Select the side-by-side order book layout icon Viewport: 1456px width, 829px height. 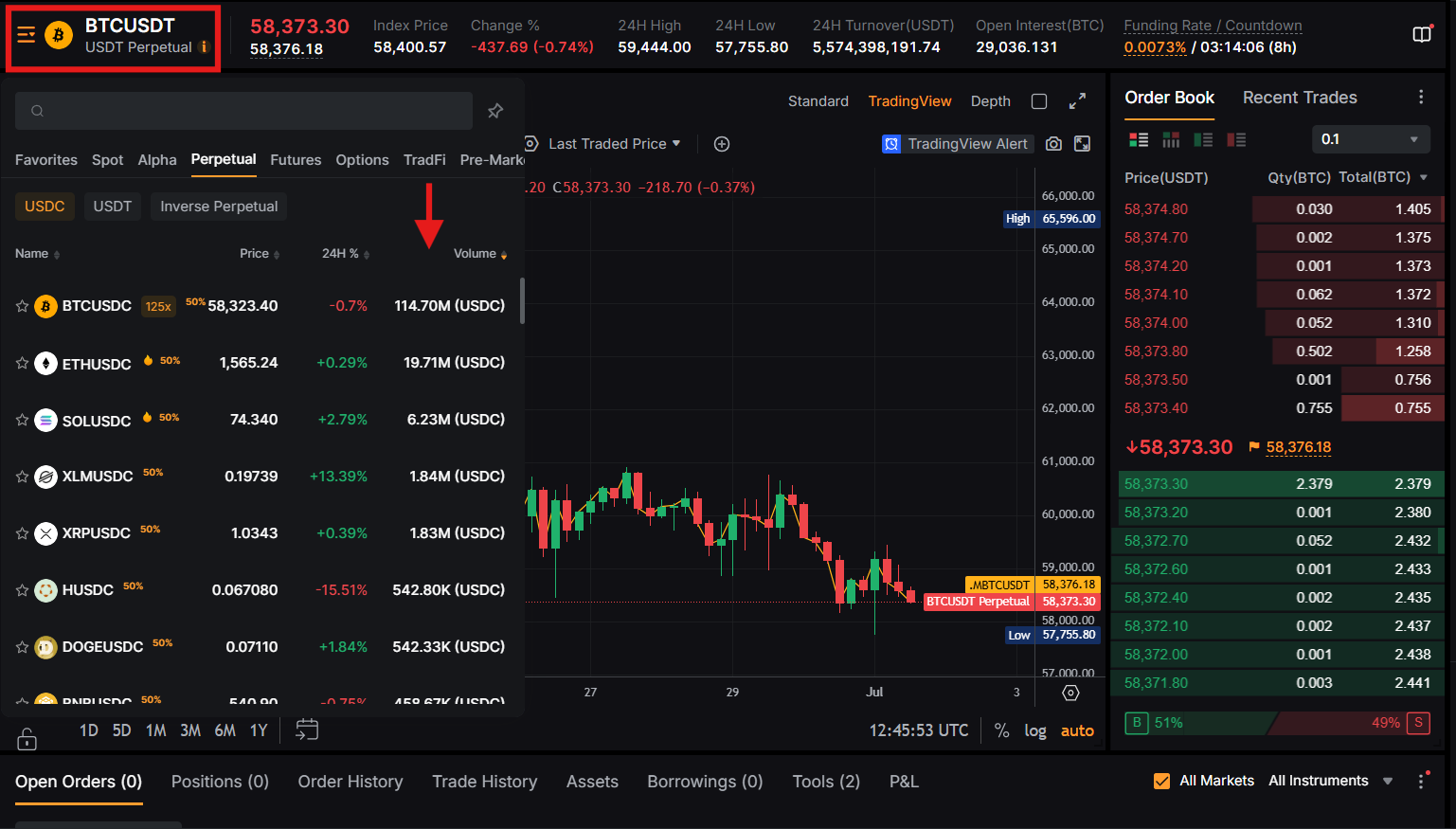1171,140
